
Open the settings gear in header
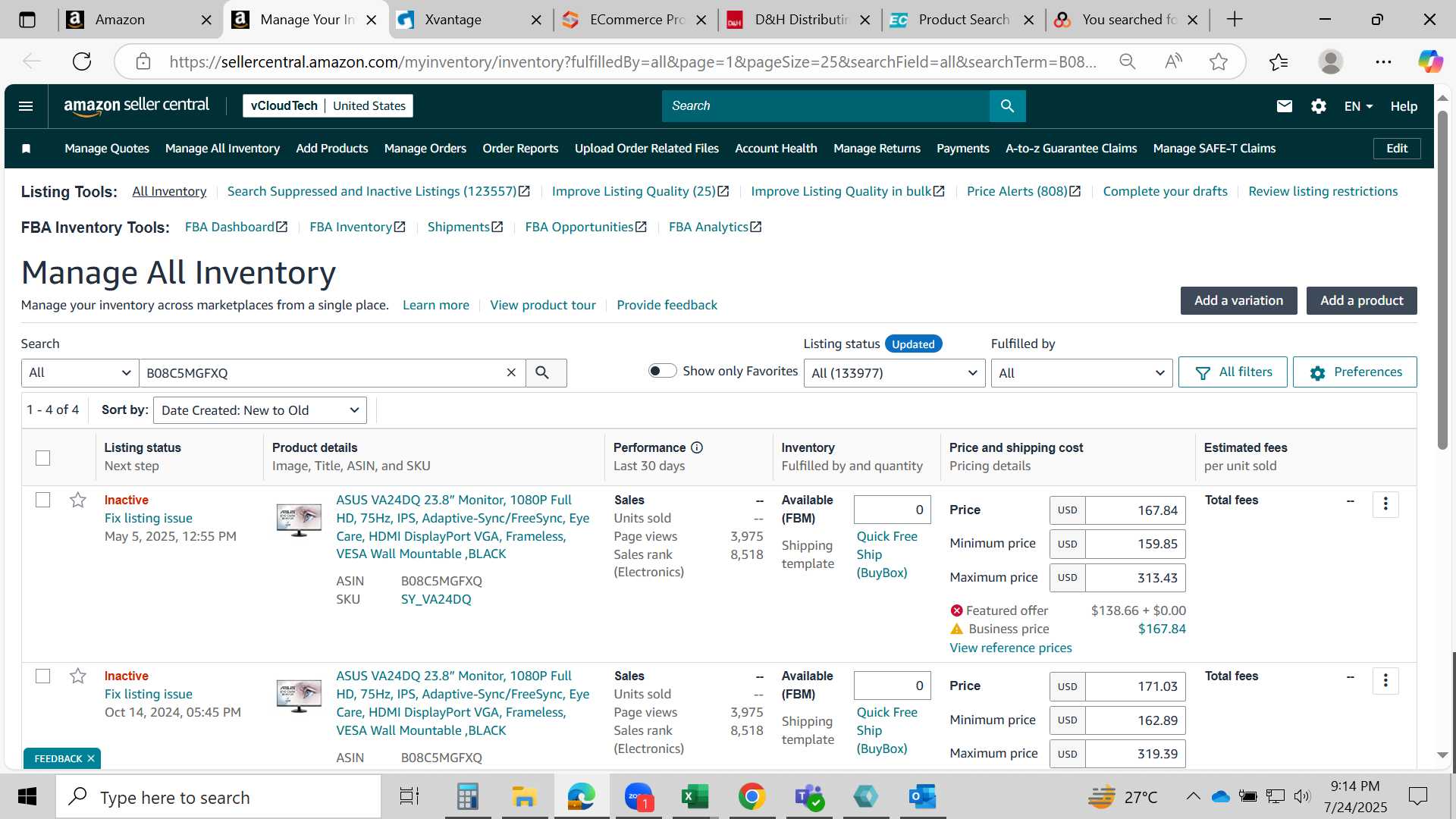click(x=1318, y=106)
